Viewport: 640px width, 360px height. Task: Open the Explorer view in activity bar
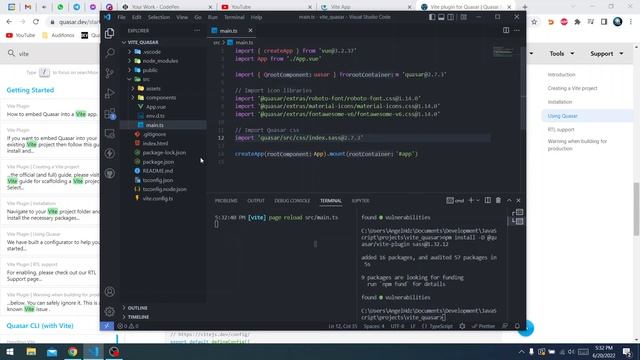[109, 33]
